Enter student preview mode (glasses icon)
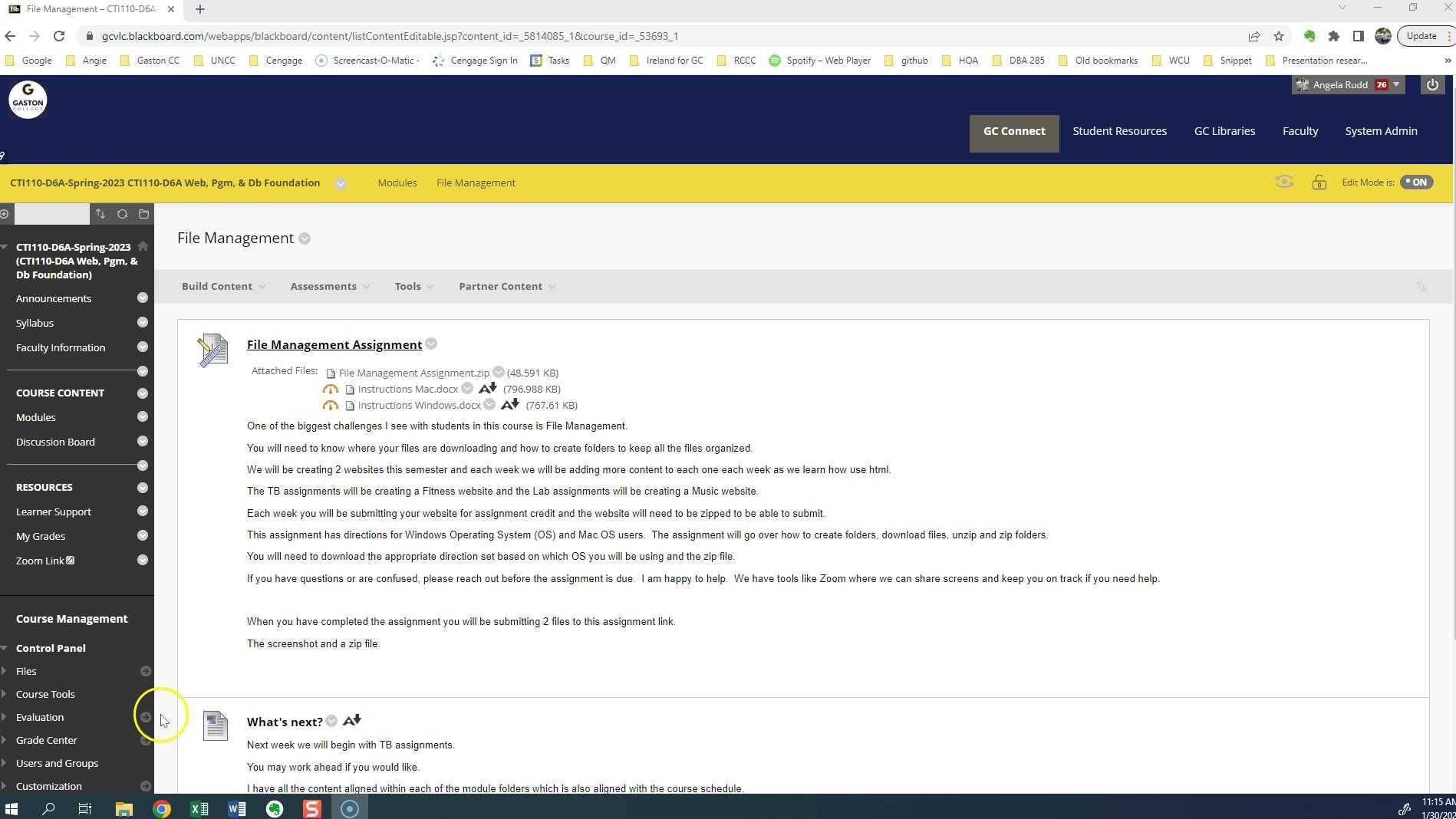The width and height of the screenshot is (1456, 819). coord(1284,182)
